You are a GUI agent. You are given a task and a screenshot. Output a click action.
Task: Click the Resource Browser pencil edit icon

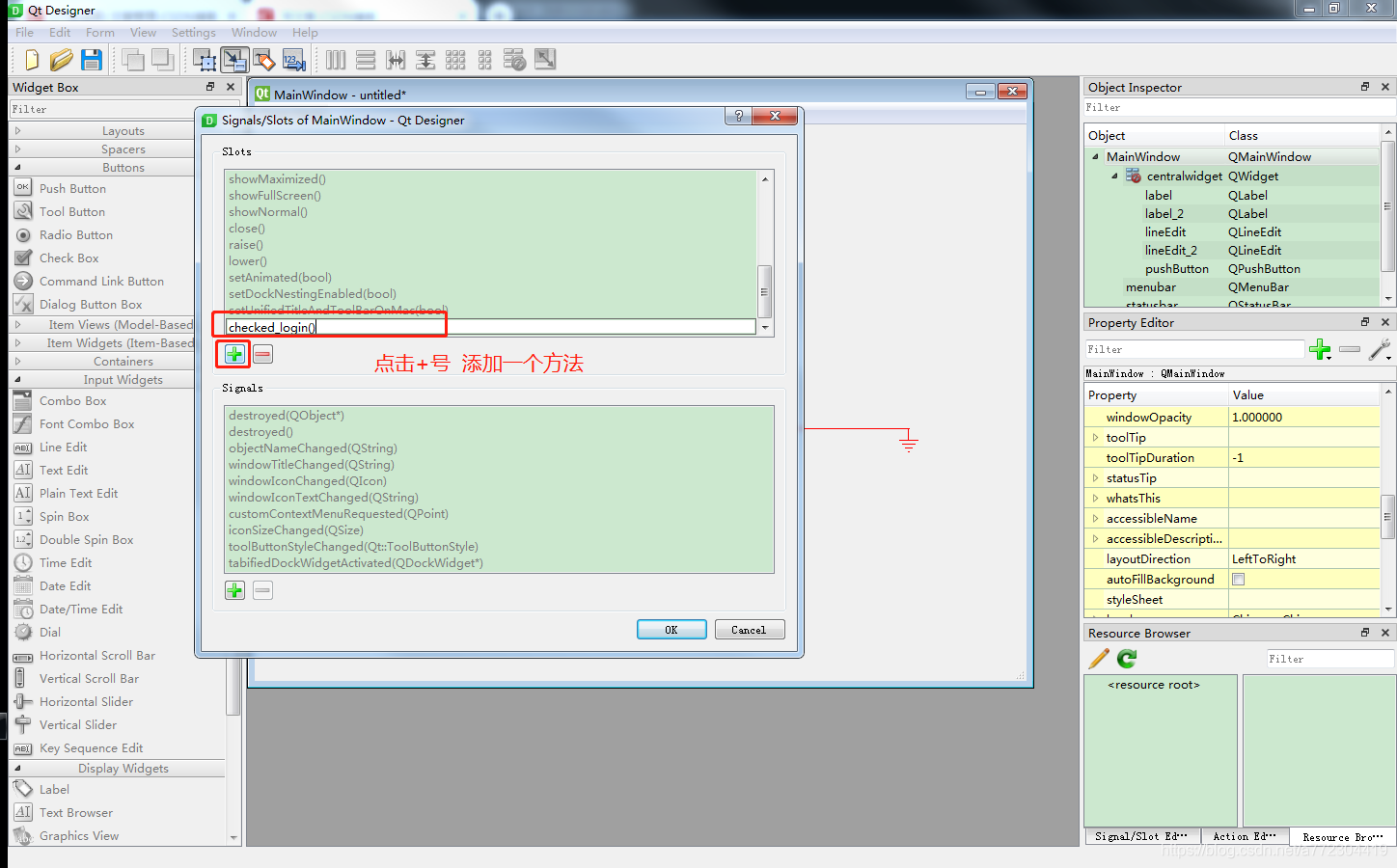[x=1099, y=659]
